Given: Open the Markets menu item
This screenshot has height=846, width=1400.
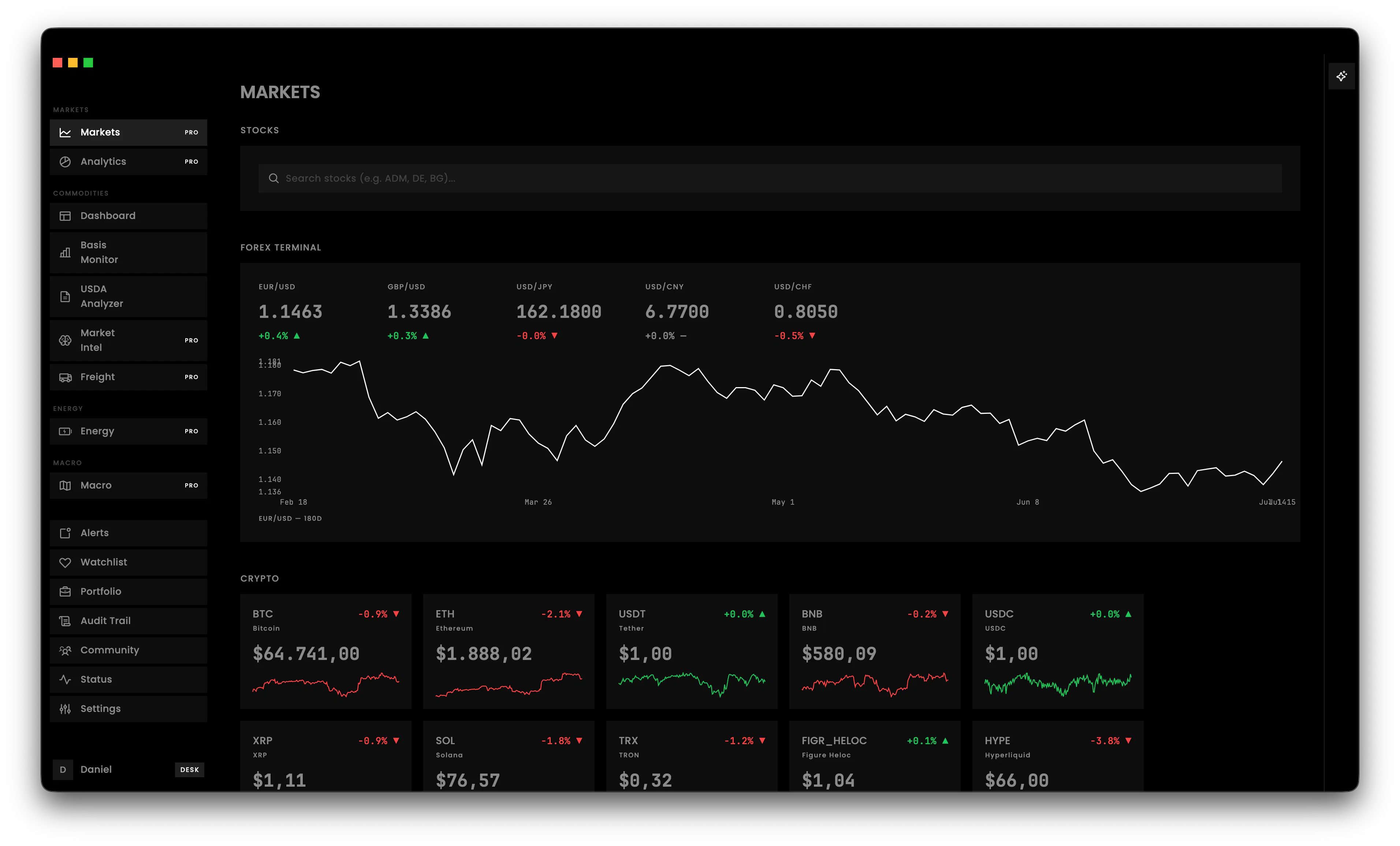Looking at the screenshot, I should click(129, 133).
